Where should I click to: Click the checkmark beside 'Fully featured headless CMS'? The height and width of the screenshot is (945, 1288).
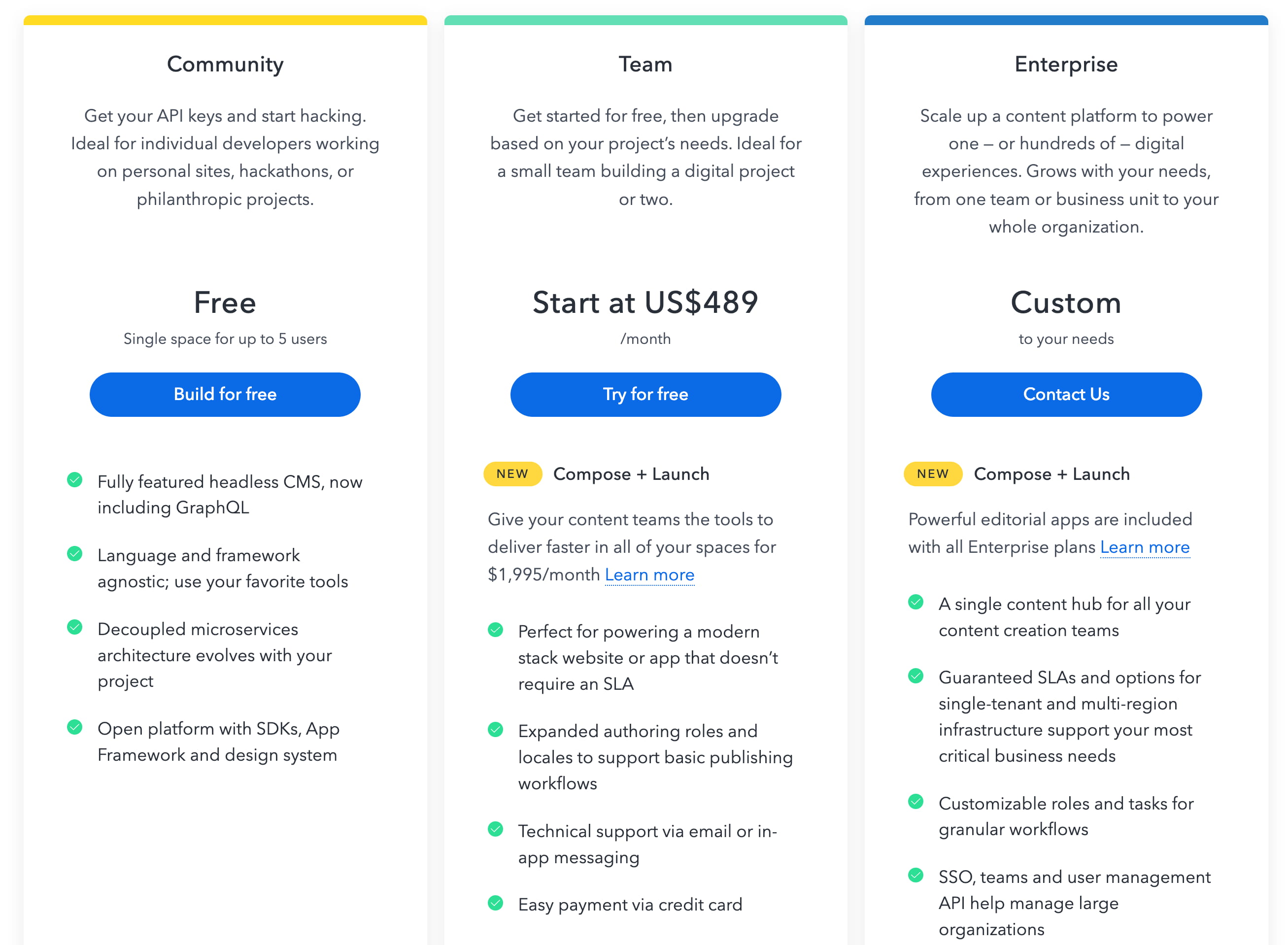coord(74,479)
